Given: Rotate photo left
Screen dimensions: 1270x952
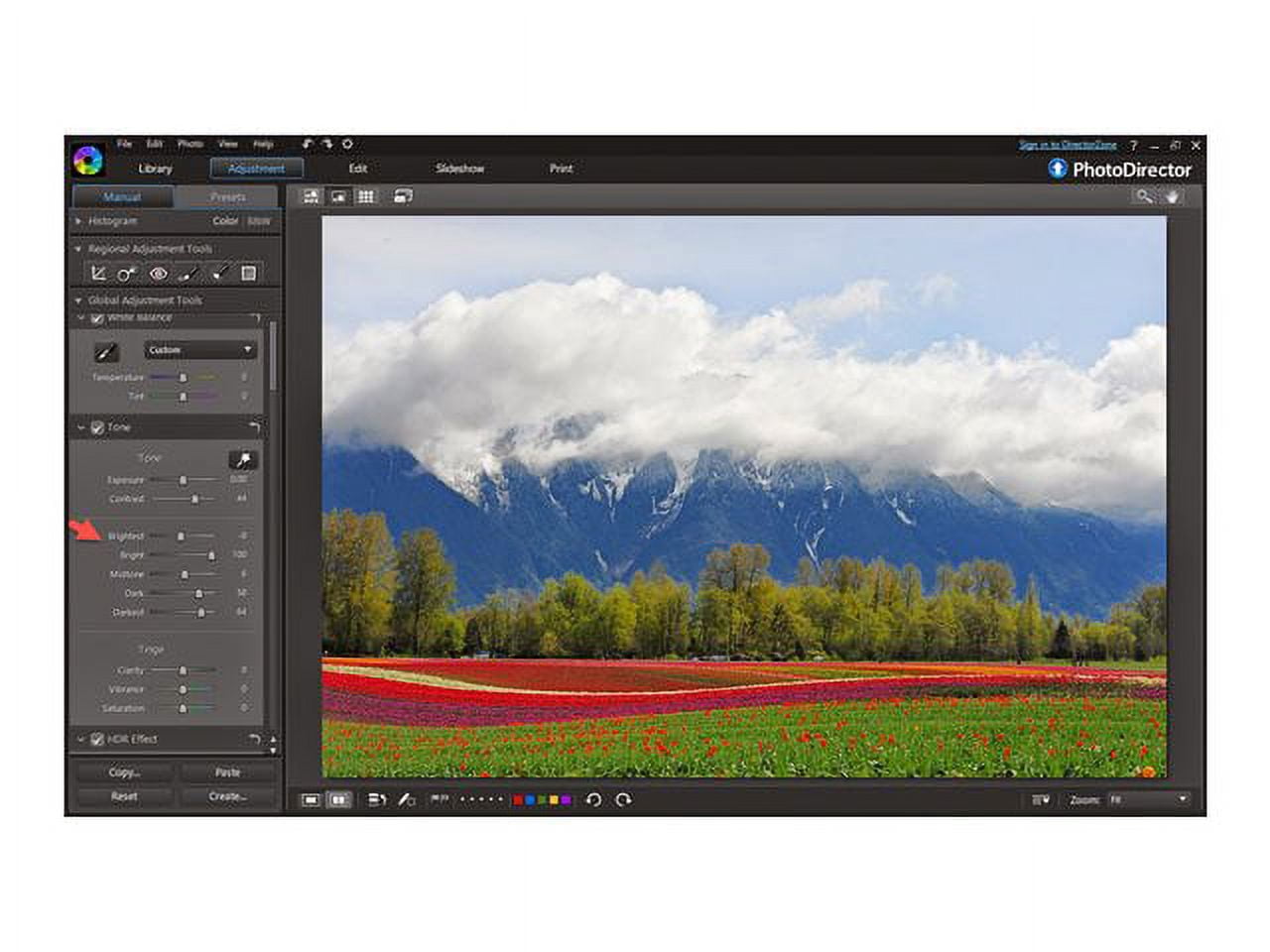Looking at the screenshot, I should click(x=593, y=799).
